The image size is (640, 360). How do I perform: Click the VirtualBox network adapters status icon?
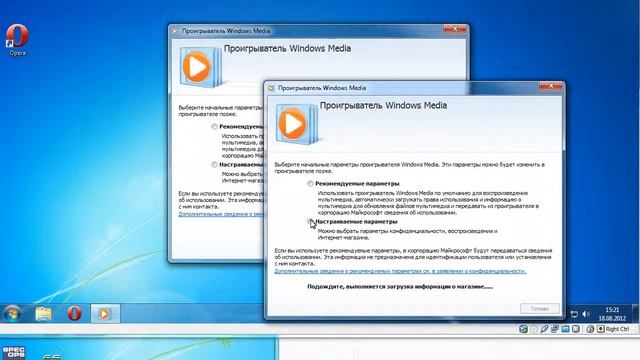tap(554, 329)
